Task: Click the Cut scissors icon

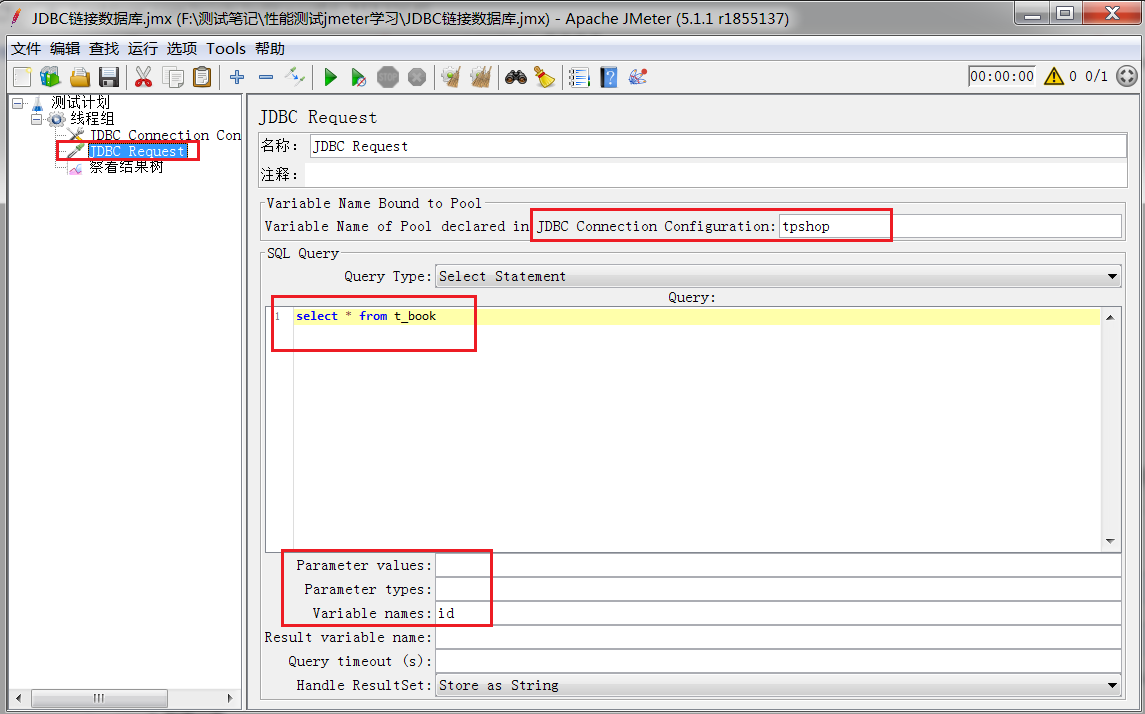Action: point(143,77)
